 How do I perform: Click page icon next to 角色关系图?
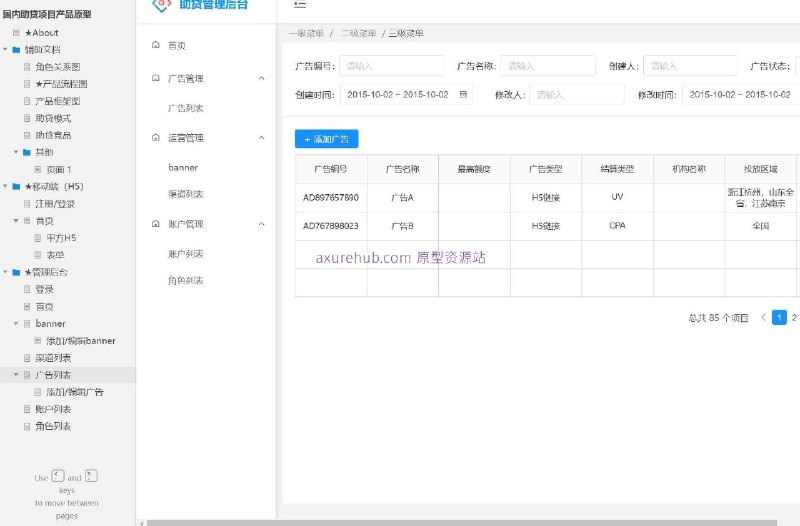27,67
